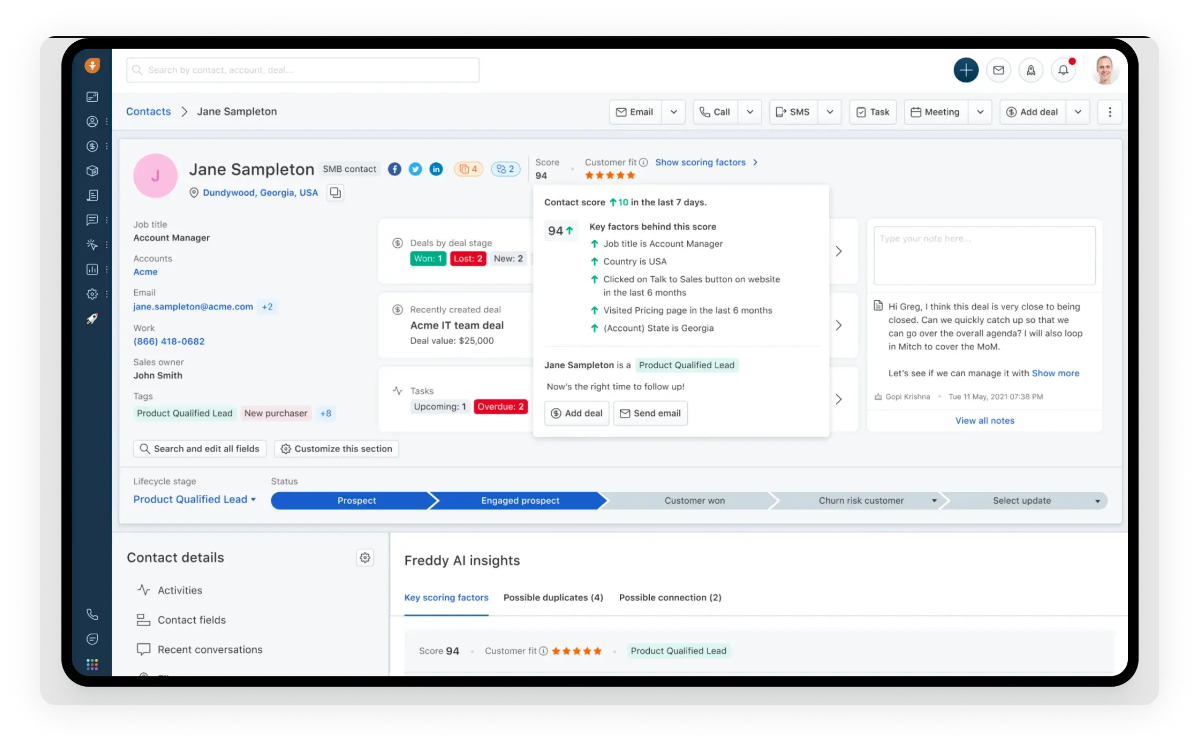Select the Customer won status stage
The height and width of the screenshot is (749, 1199).
[694, 501]
